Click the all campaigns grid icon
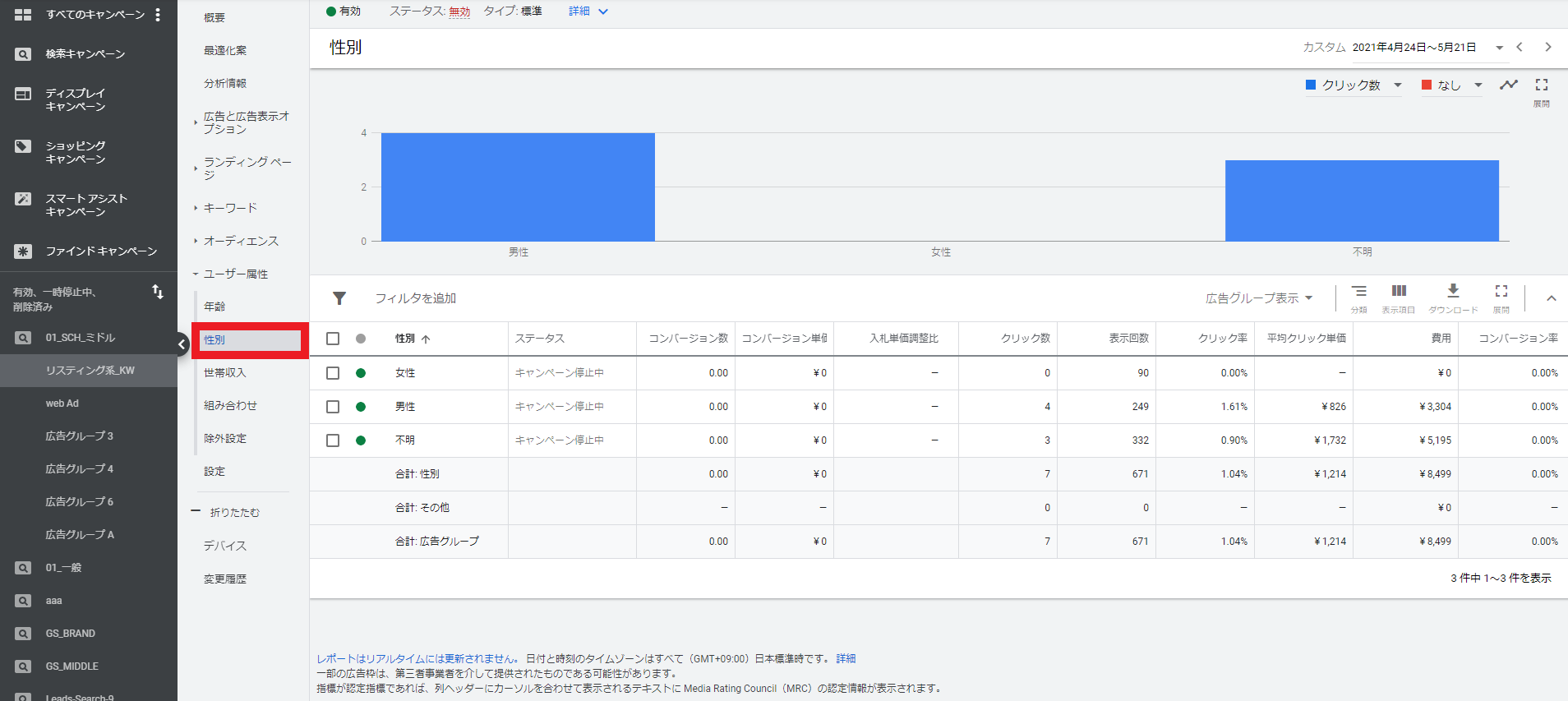1568x701 pixels. pyautogui.click(x=23, y=15)
